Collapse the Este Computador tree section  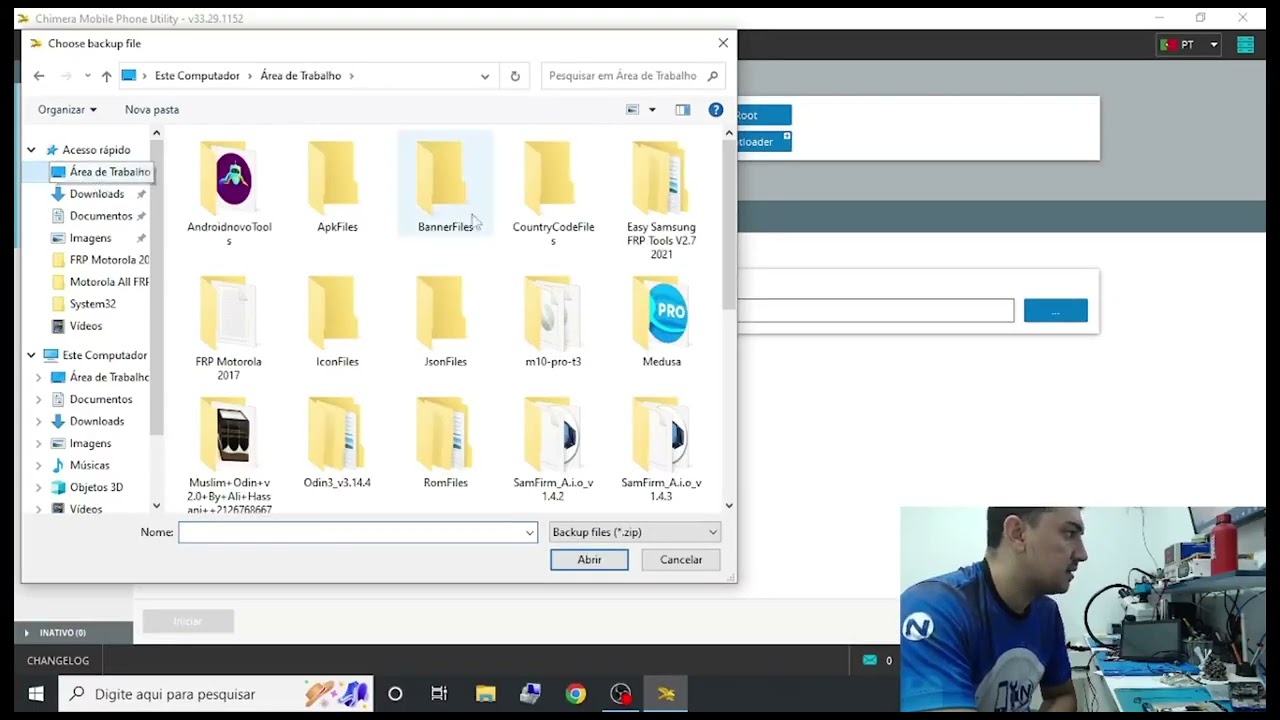[31, 356]
